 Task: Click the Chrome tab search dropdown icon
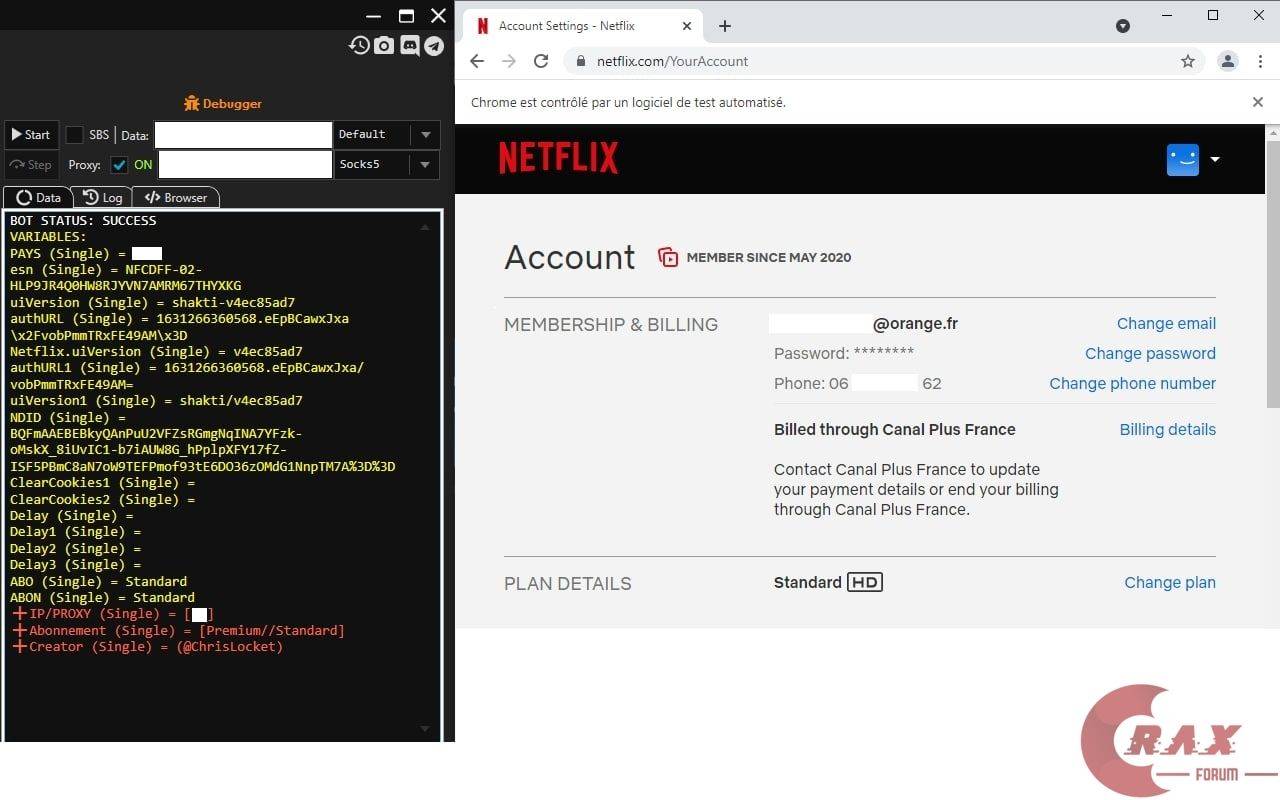[x=1123, y=26]
